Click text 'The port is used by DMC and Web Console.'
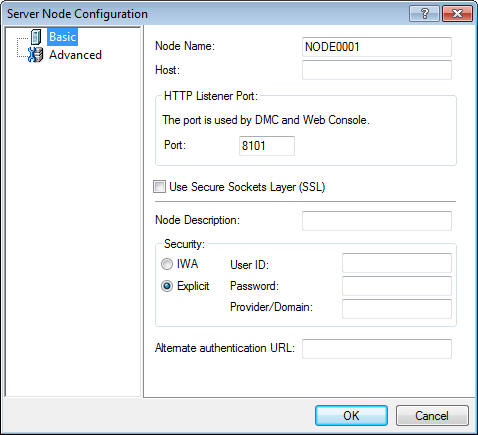The height and width of the screenshot is (435, 478). 266,120
